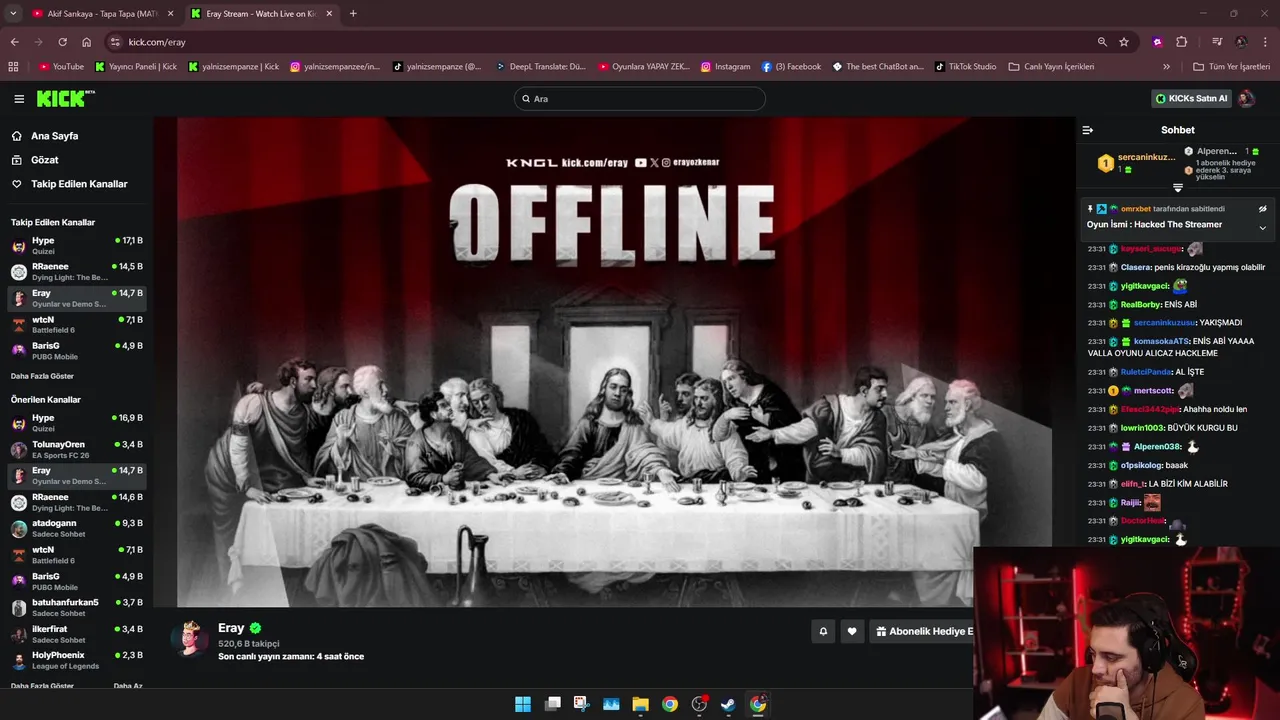The width and height of the screenshot is (1280, 720).
Task: Click the browser home icon
Action: point(86,42)
